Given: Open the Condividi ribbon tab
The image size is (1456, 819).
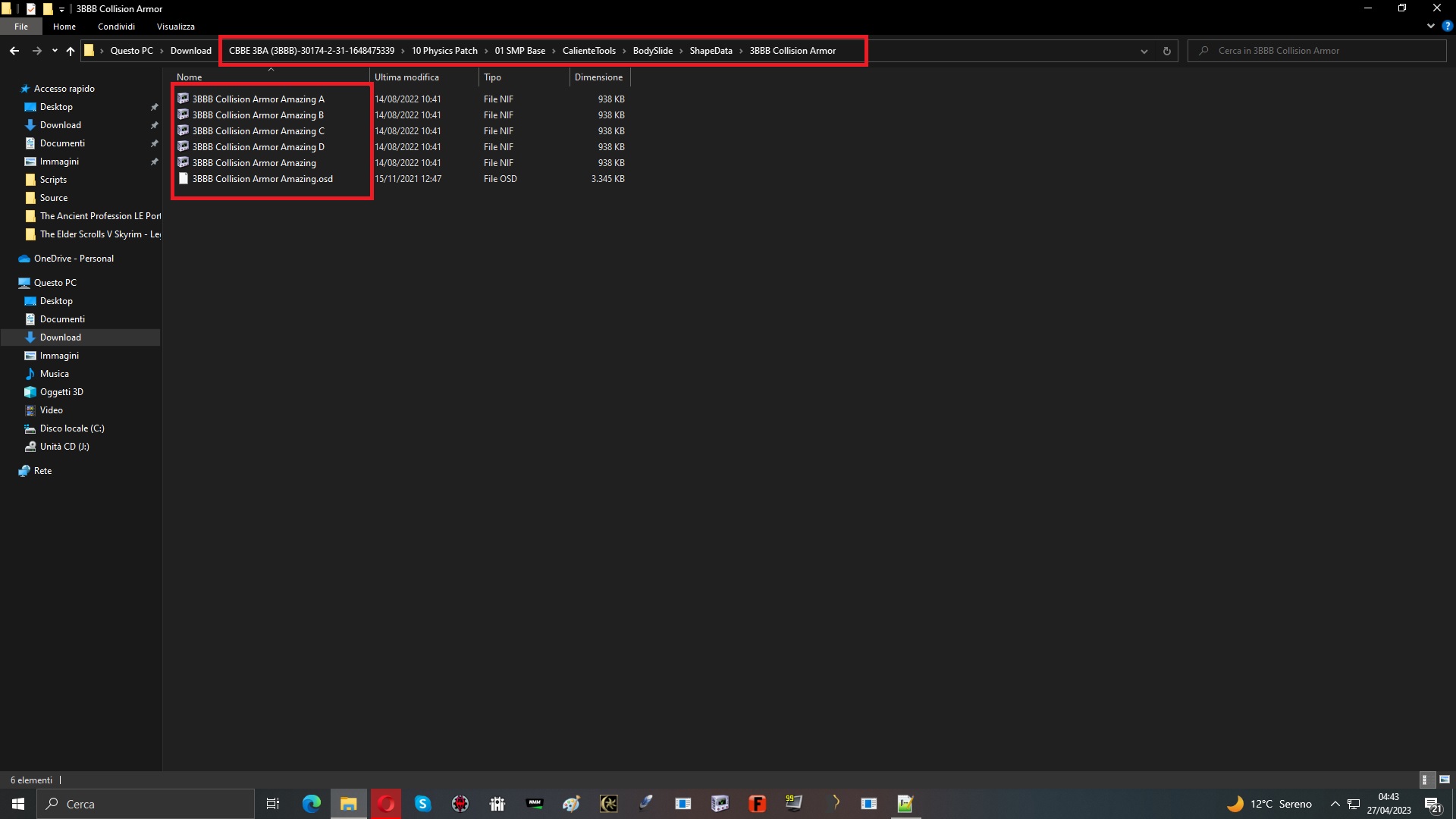Looking at the screenshot, I should coord(116,27).
